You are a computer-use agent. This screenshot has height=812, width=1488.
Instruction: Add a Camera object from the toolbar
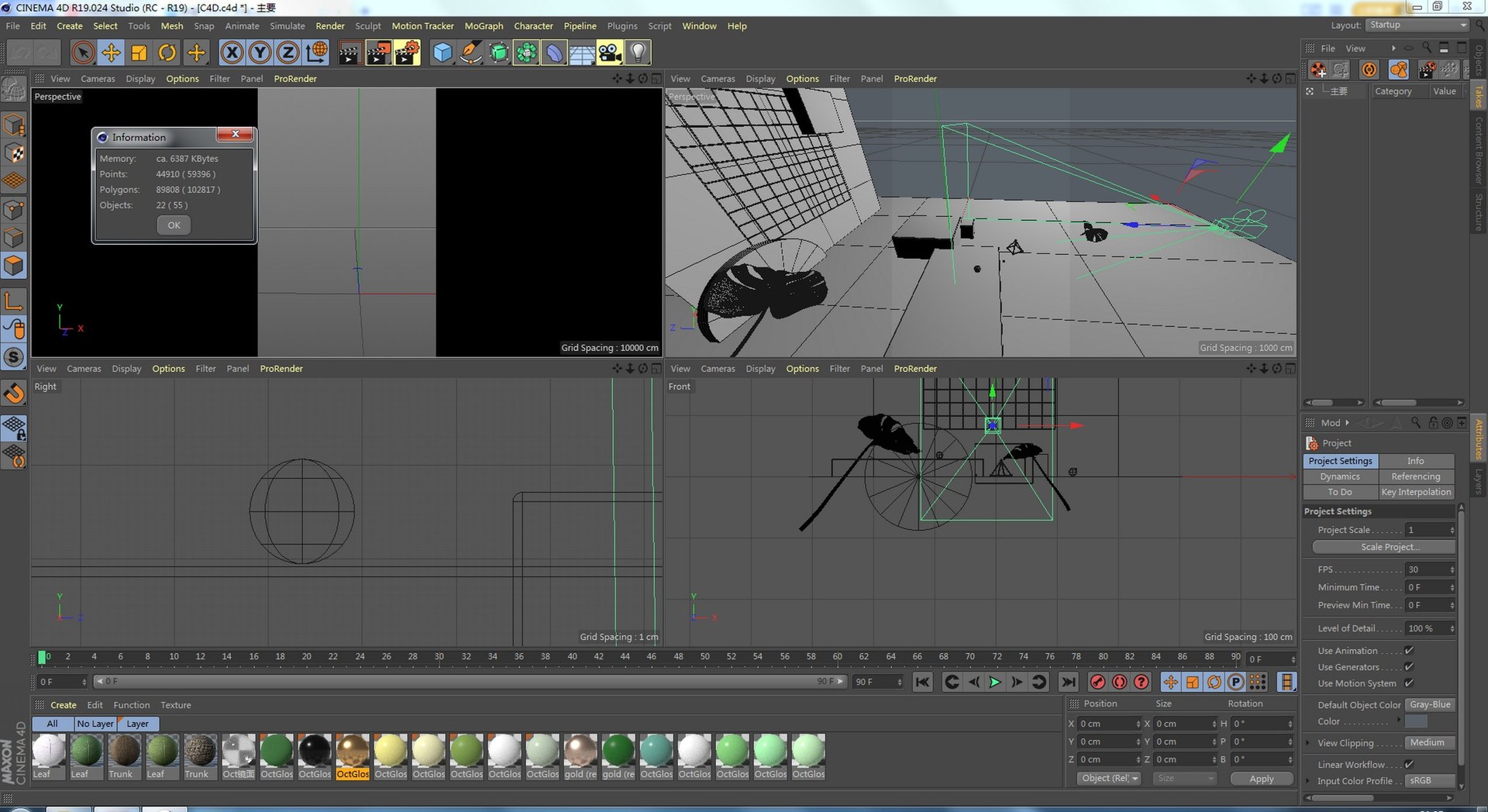[x=610, y=53]
